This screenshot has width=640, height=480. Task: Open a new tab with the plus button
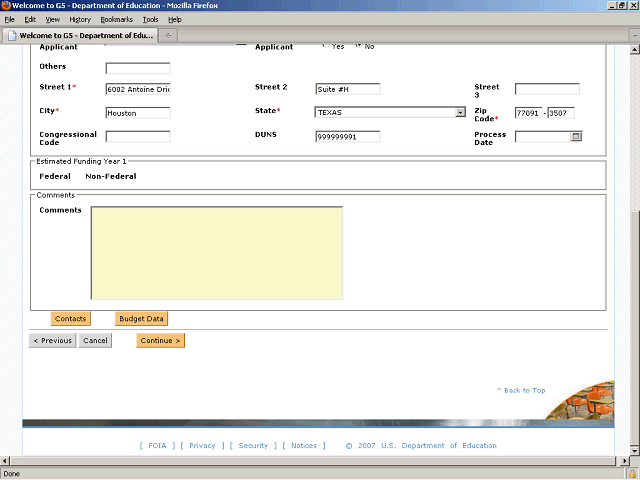[168, 36]
